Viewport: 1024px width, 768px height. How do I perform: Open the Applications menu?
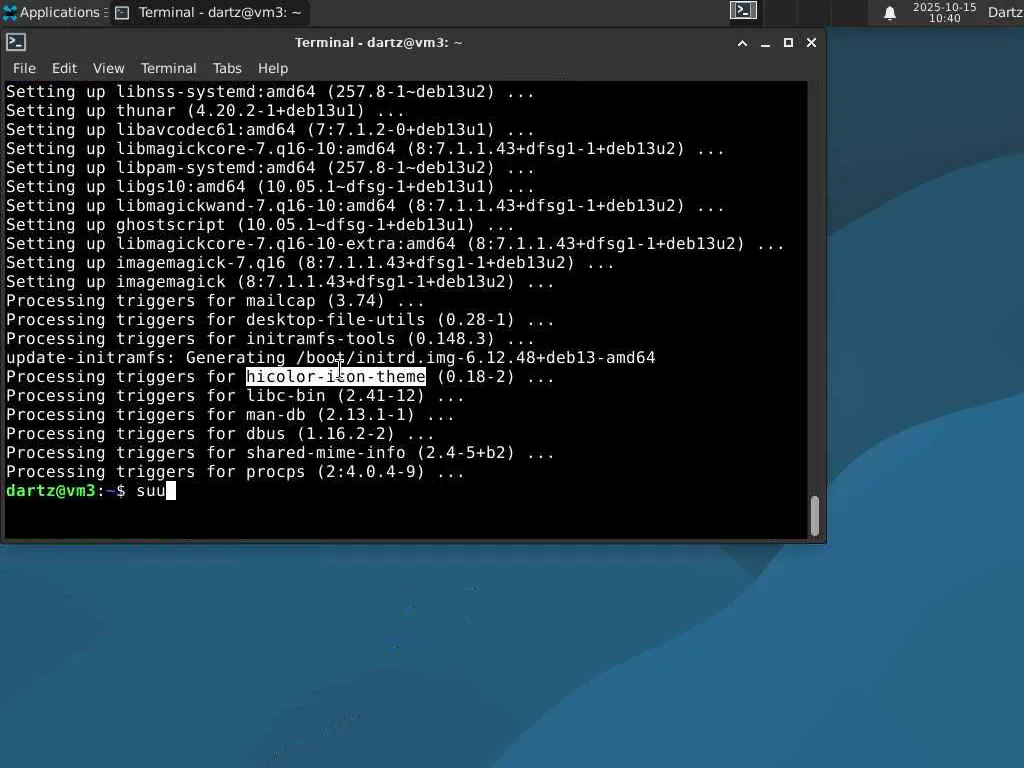(55, 12)
